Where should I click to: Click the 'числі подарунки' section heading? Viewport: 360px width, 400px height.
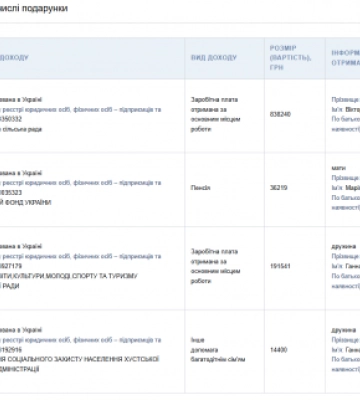point(33,8)
